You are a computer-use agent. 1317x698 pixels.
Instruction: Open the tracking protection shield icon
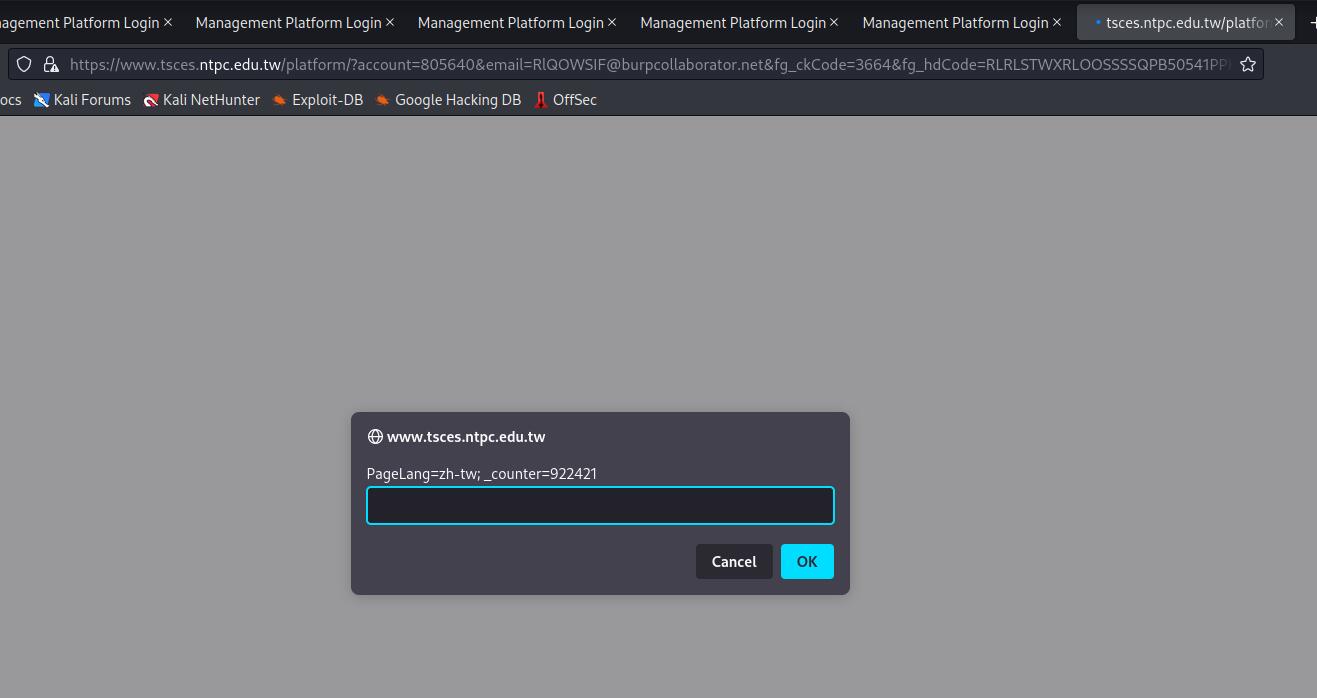pos(24,64)
